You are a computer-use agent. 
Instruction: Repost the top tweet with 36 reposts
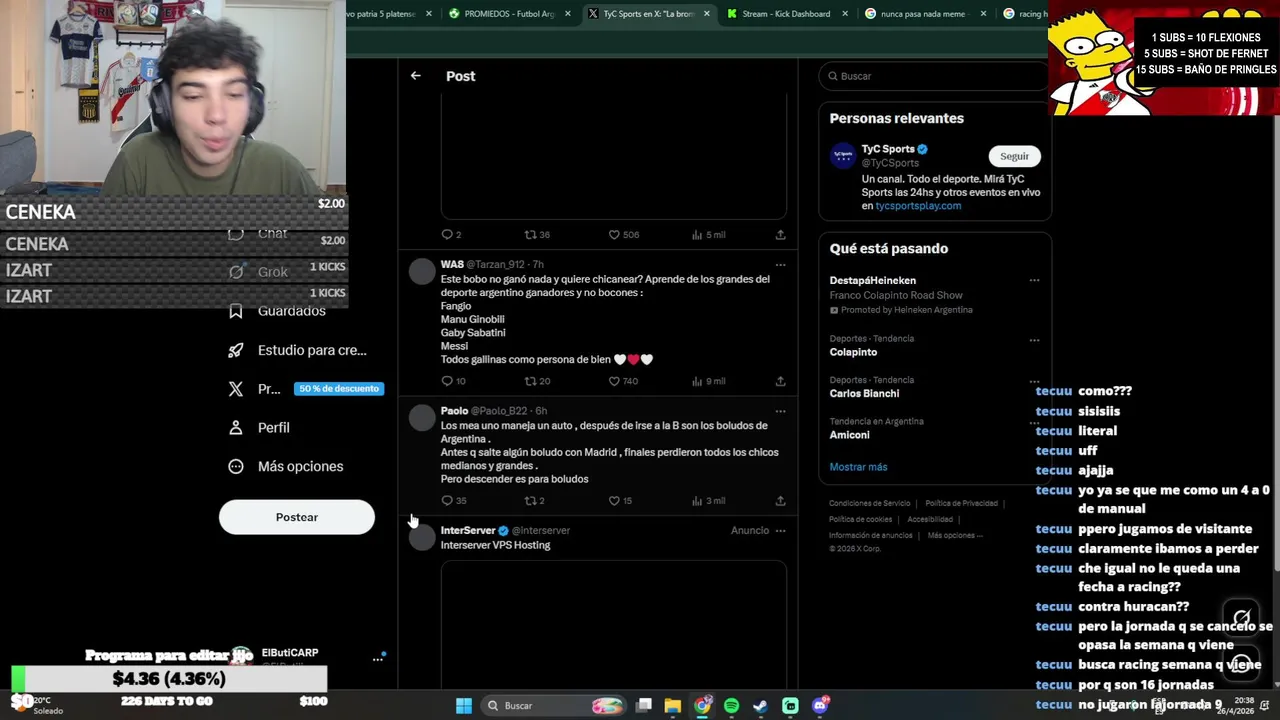pyautogui.click(x=537, y=235)
